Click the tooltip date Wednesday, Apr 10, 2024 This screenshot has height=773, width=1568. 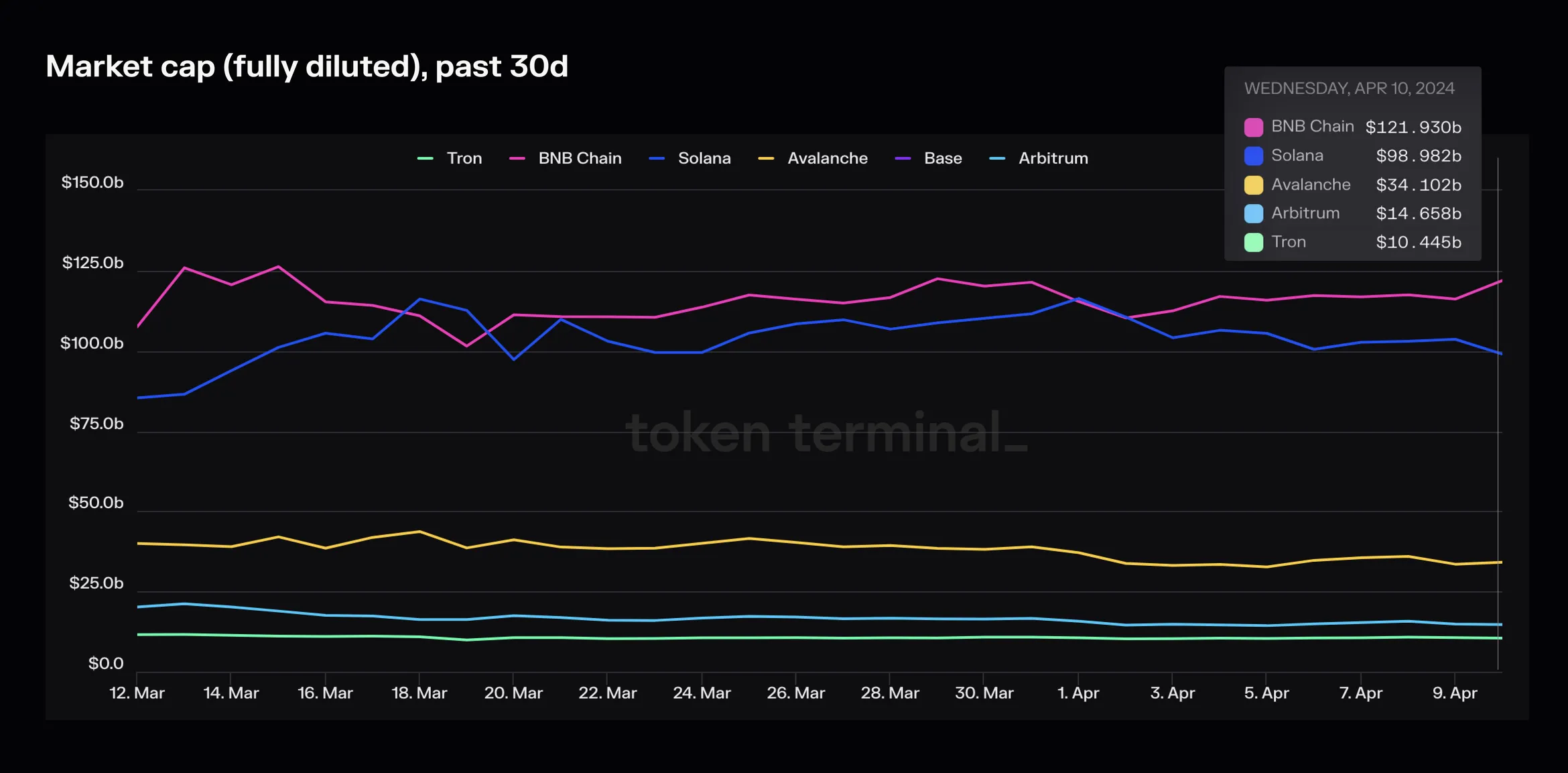click(1350, 88)
